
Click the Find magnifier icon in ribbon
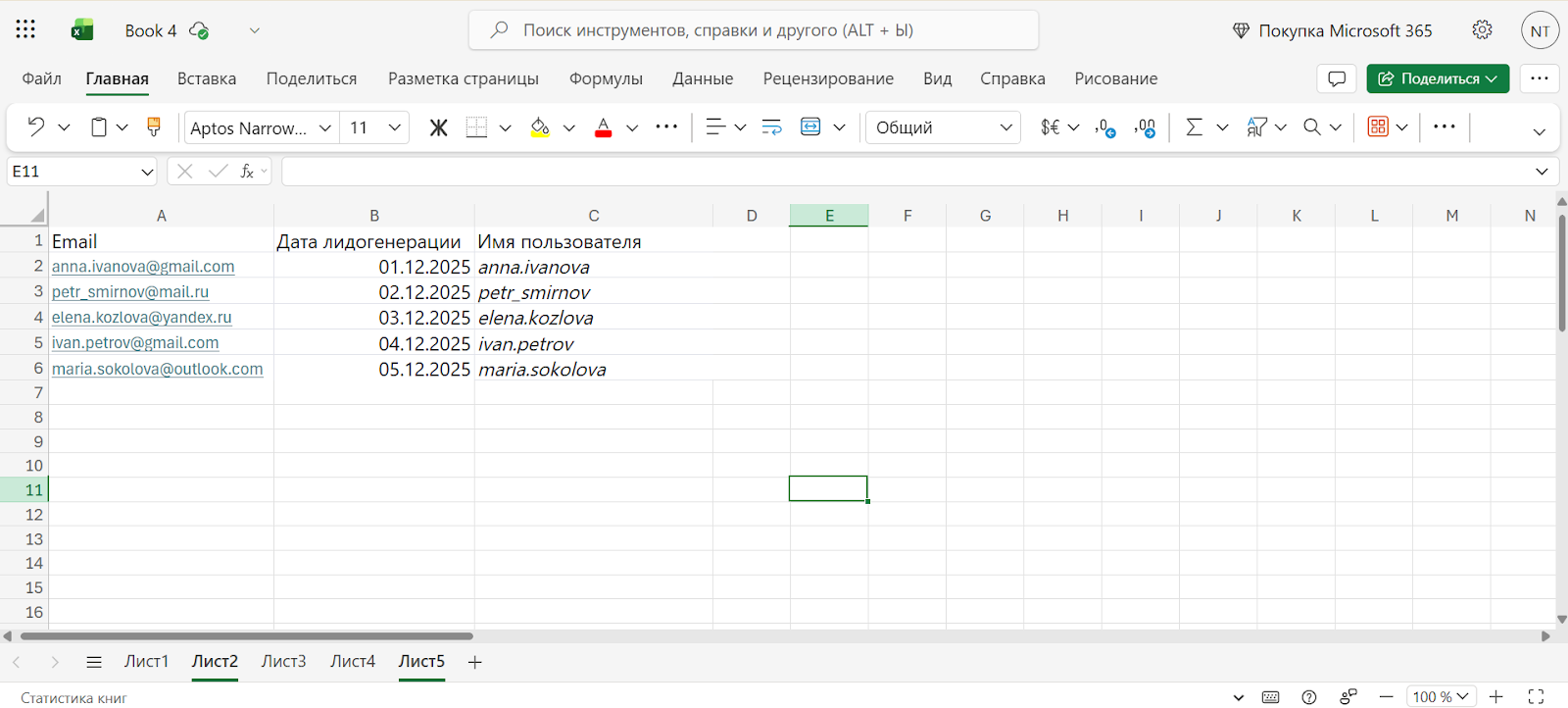click(x=1311, y=127)
